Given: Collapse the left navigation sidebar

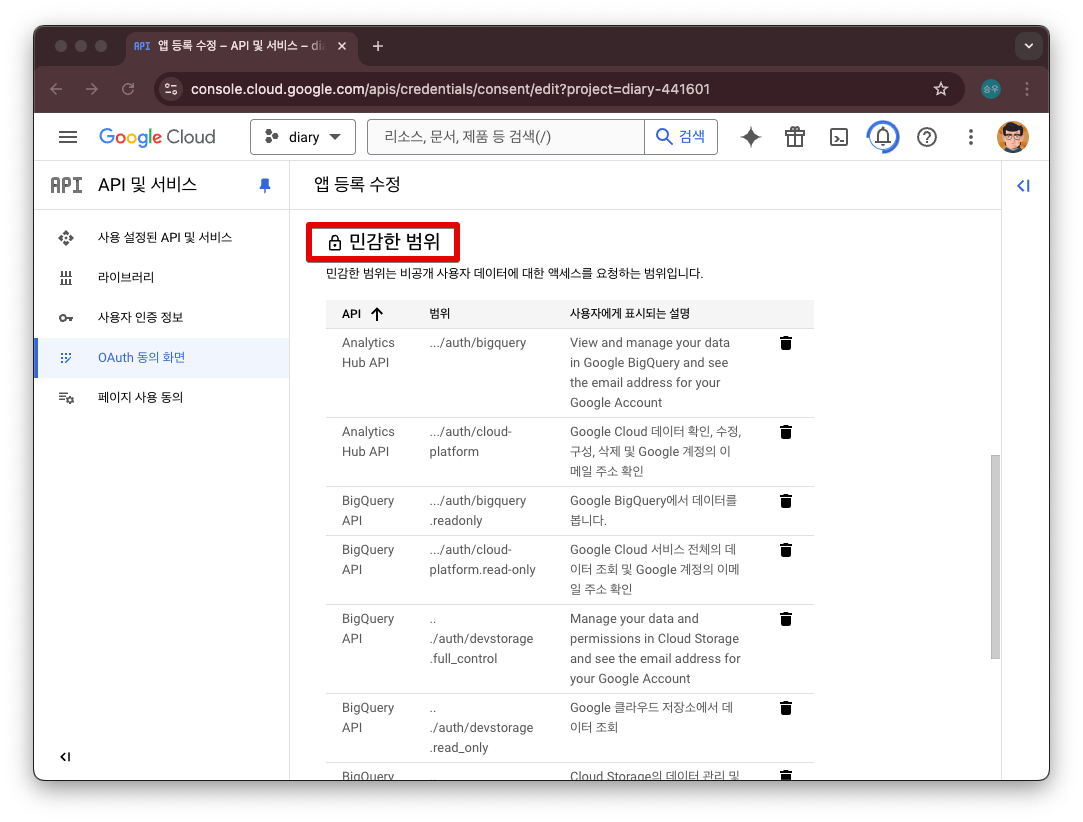Looking at the screenshot, I should tap(65, 757).
